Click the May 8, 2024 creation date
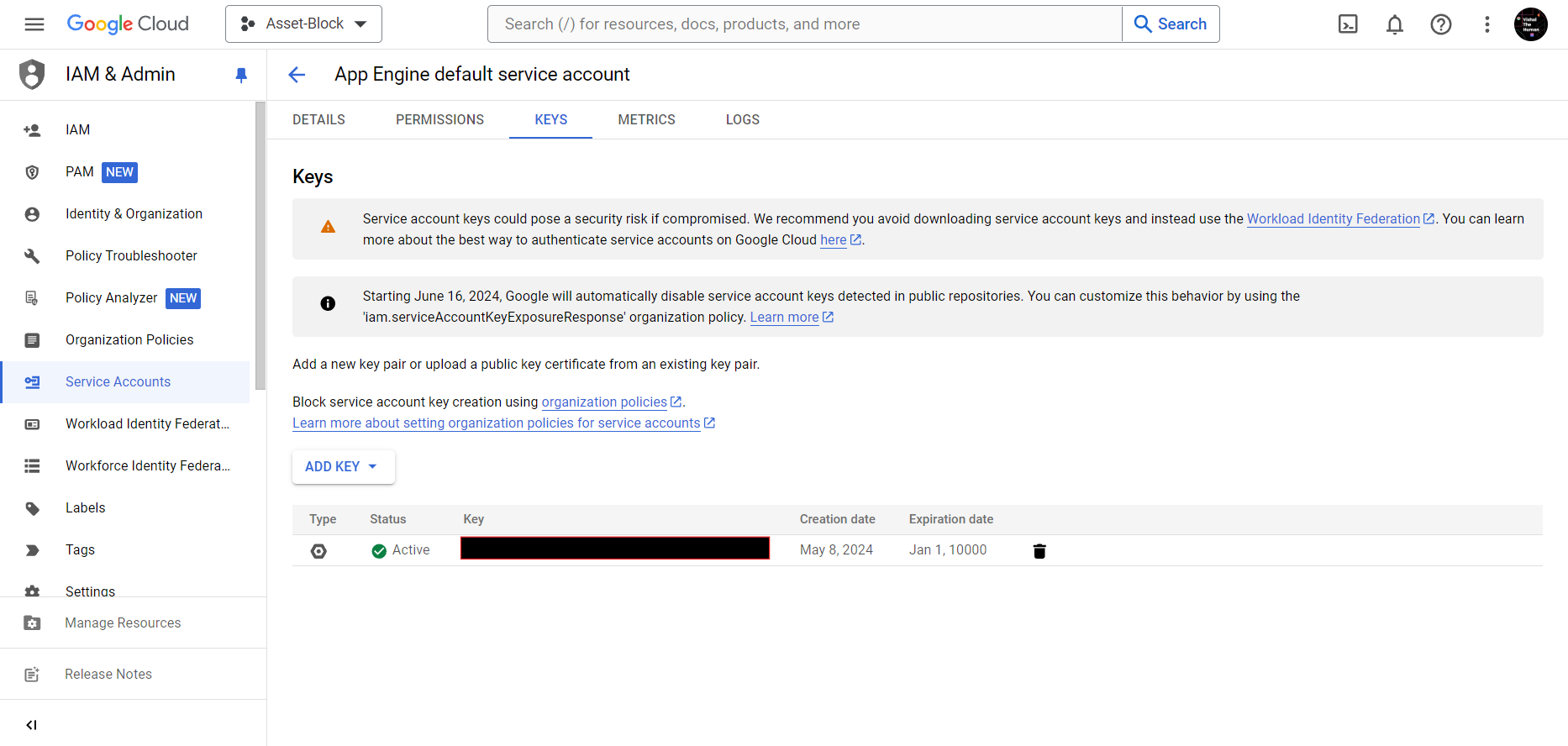The width and height of the screenshot is (1568, 746). pos(836,550)
